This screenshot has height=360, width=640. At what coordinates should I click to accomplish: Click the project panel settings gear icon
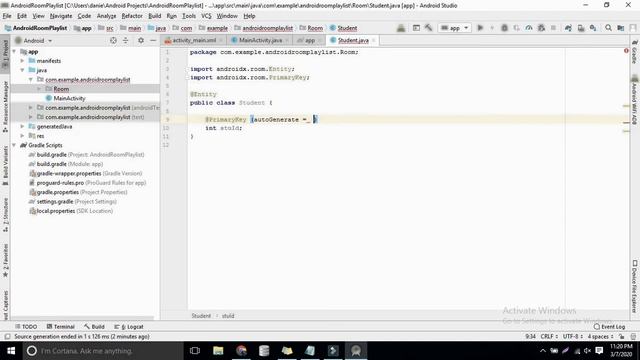(141, 40)
